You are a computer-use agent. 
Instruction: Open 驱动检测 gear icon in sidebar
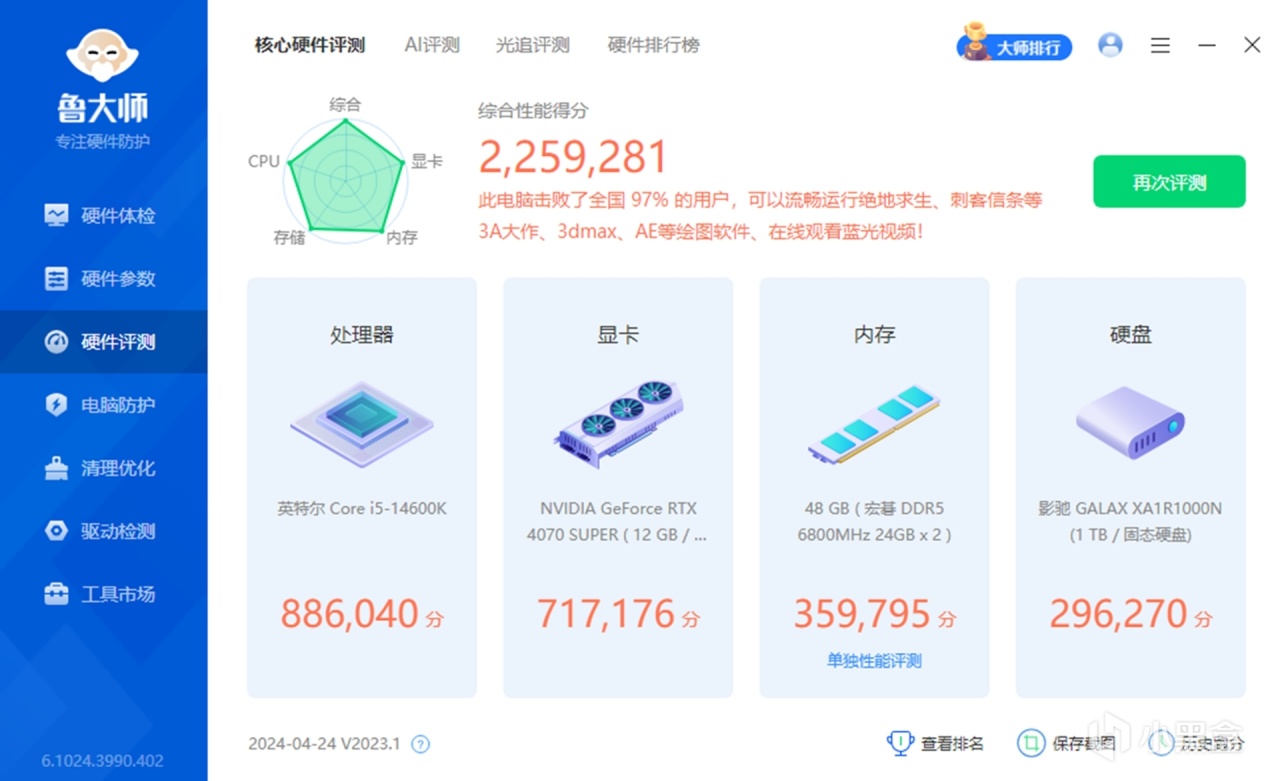coord(57,530)
